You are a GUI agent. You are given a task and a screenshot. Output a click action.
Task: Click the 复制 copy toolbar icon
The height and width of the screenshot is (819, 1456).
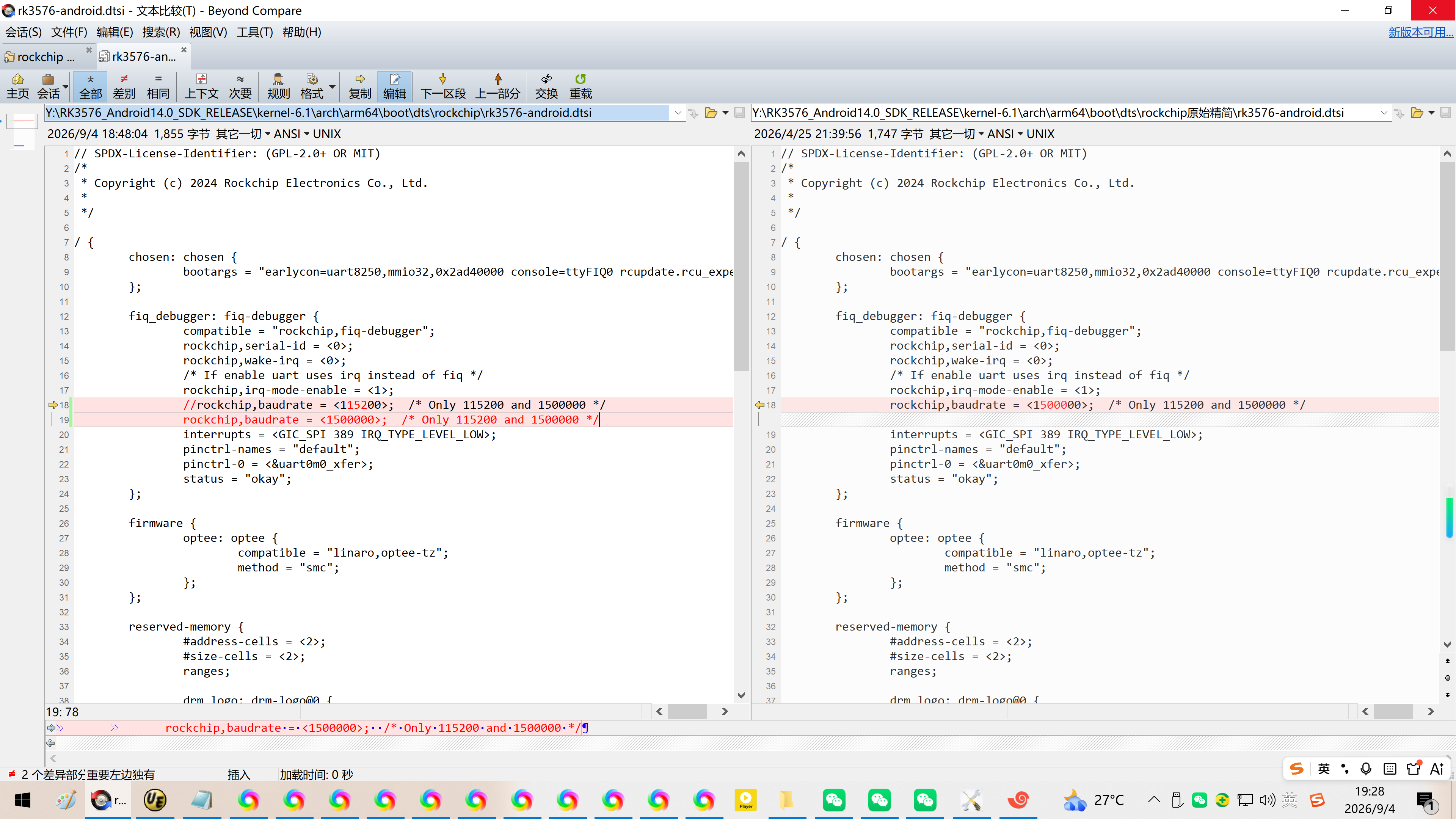pos(359,86)
